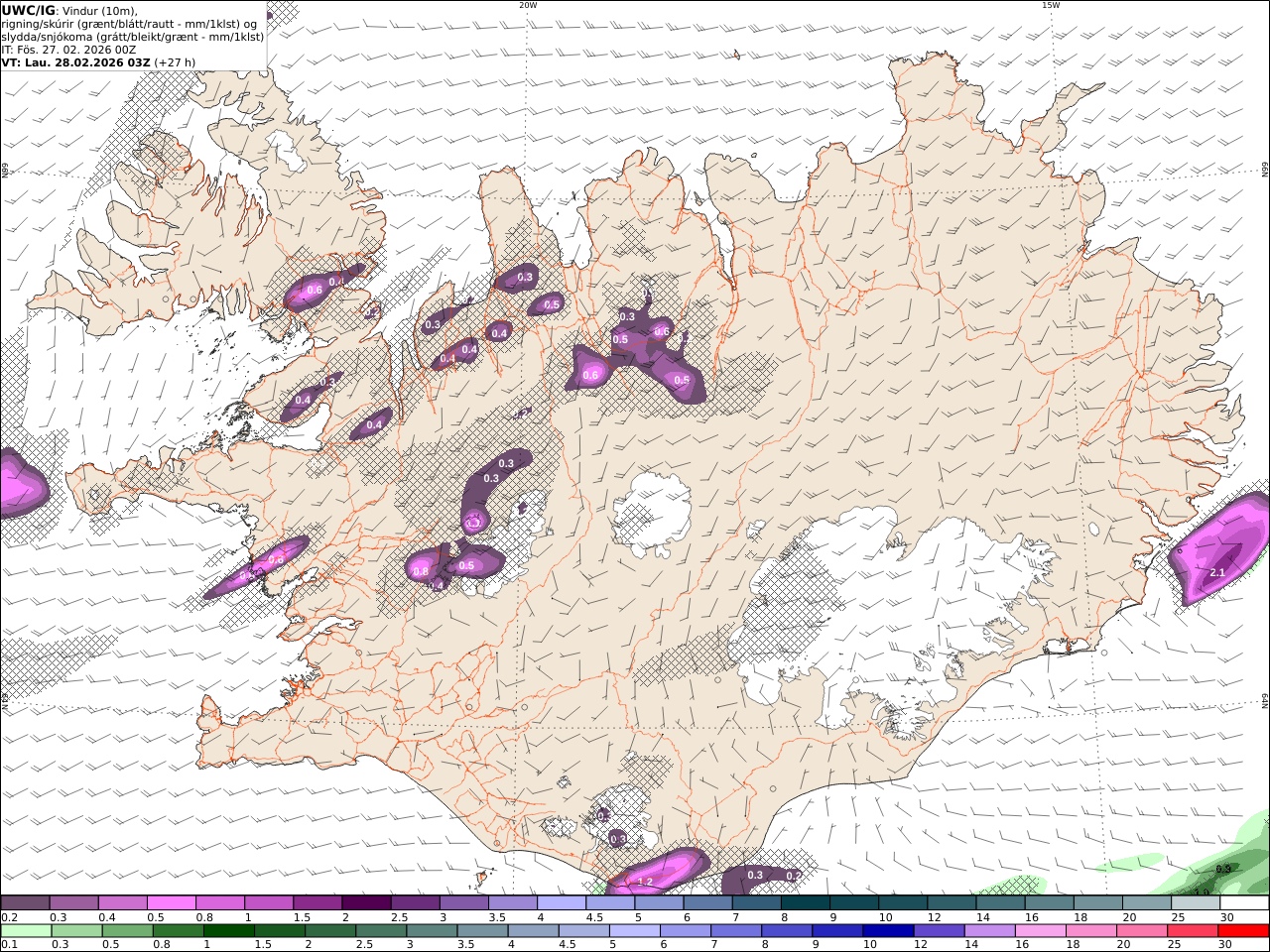Click the '20W' longitude label at the top
The image size is (1270, 952).
528,5
